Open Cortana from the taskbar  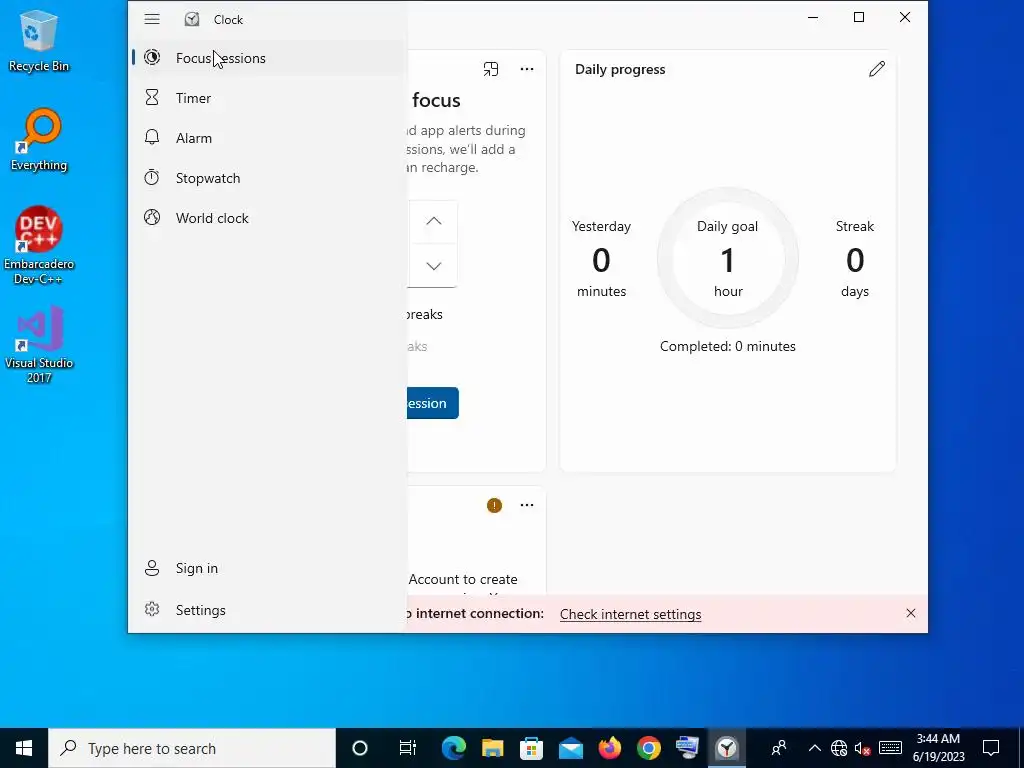360,748
